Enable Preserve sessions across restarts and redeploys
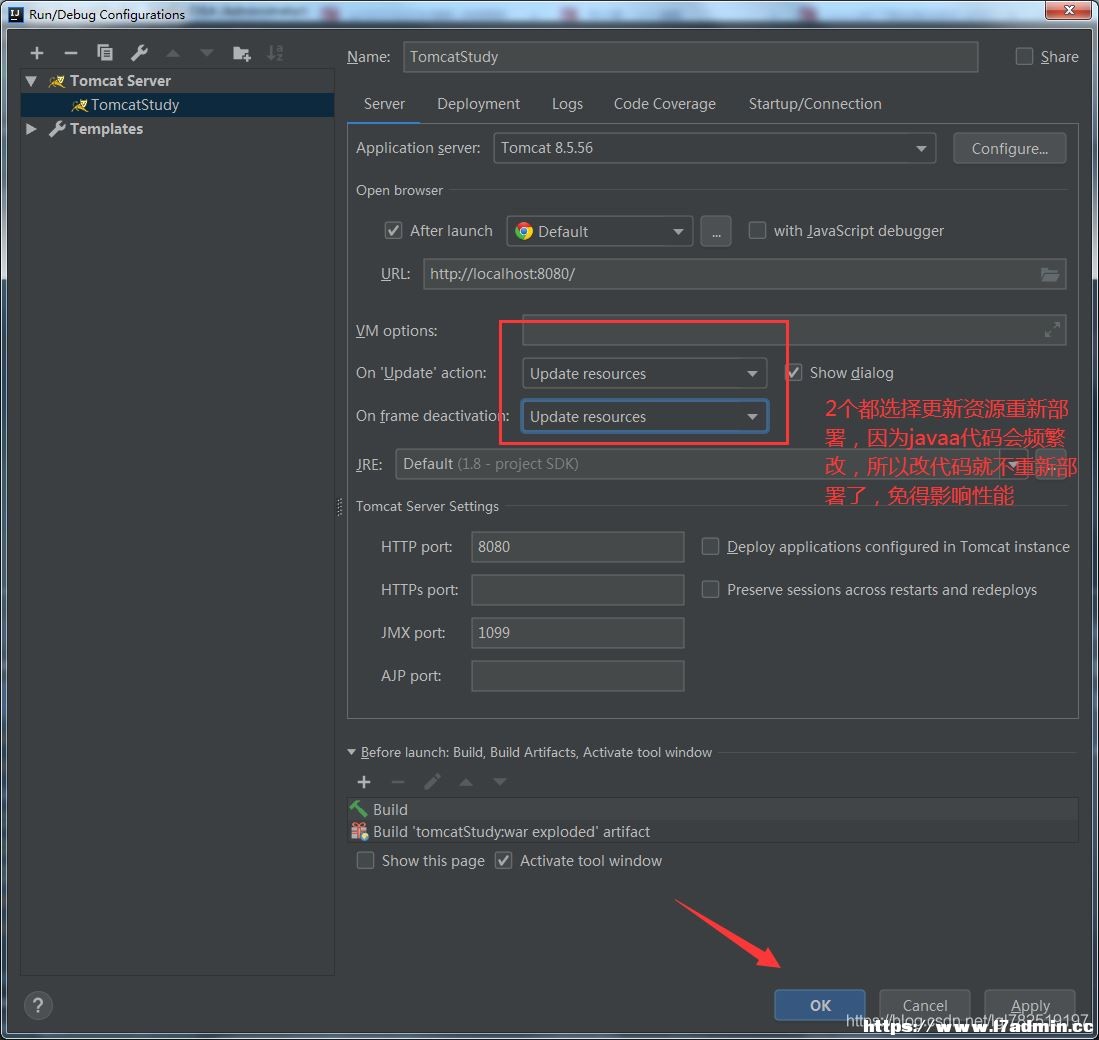The image size is (1099, 1040). [x=710, y=589]
